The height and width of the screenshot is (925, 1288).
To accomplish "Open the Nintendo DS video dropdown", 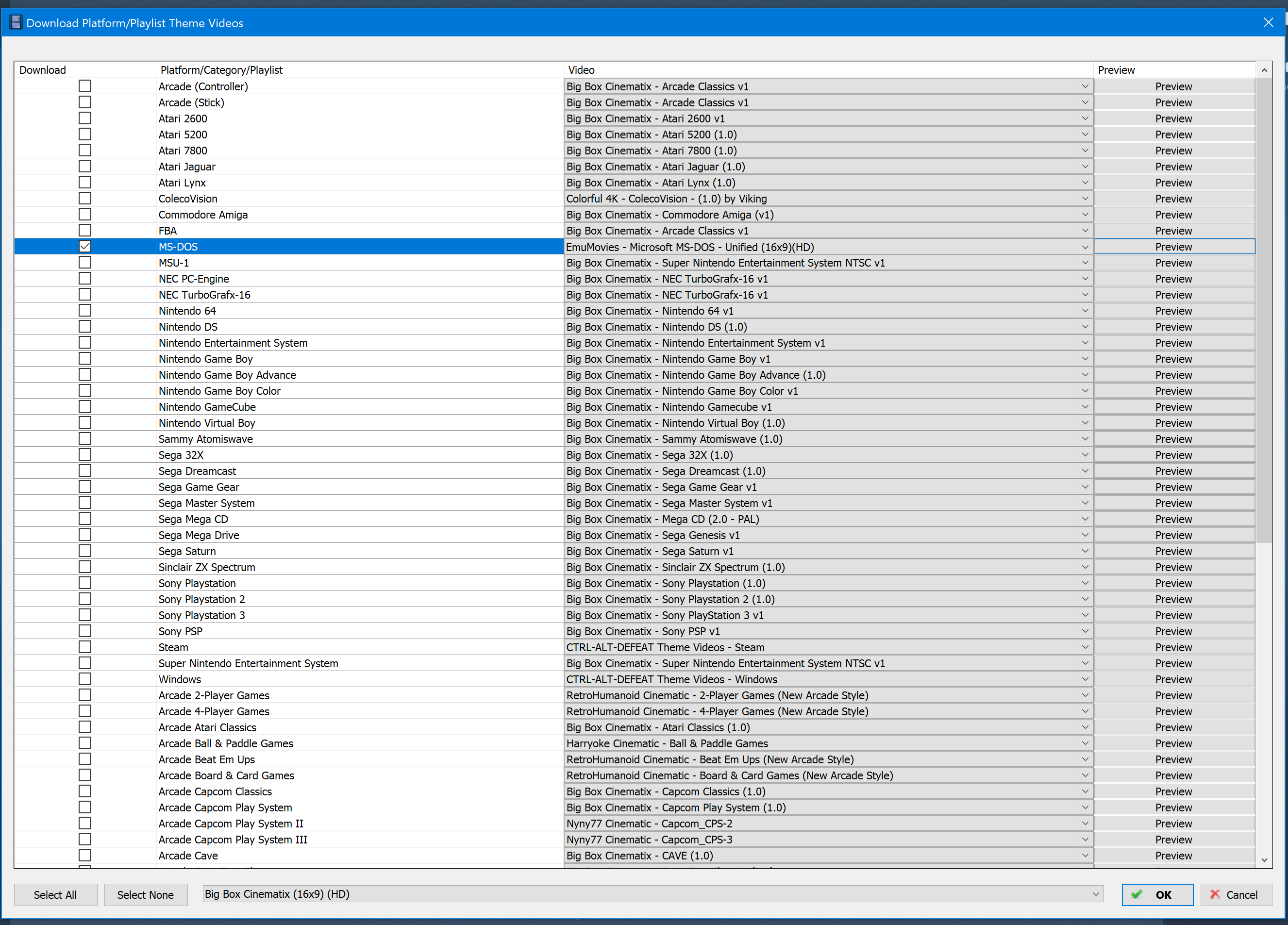I will [x=1085, y=326].
